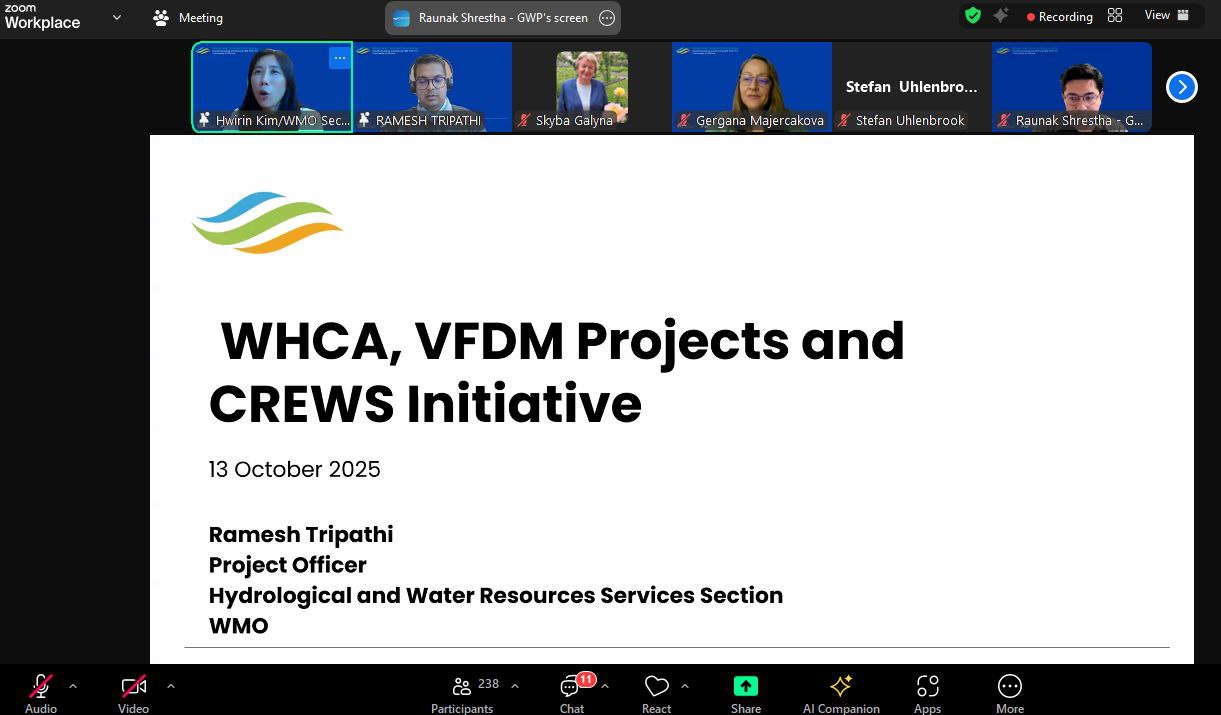Click the ellipsis on Hwirin Kim's video
Screen dimensions: 1221x715
coord(339,58)
